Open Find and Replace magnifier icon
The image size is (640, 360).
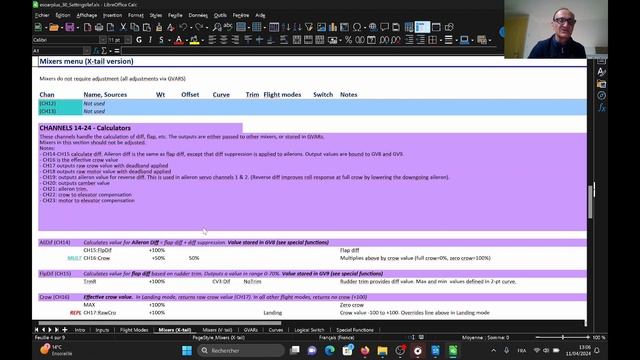[x=217, y=27]
